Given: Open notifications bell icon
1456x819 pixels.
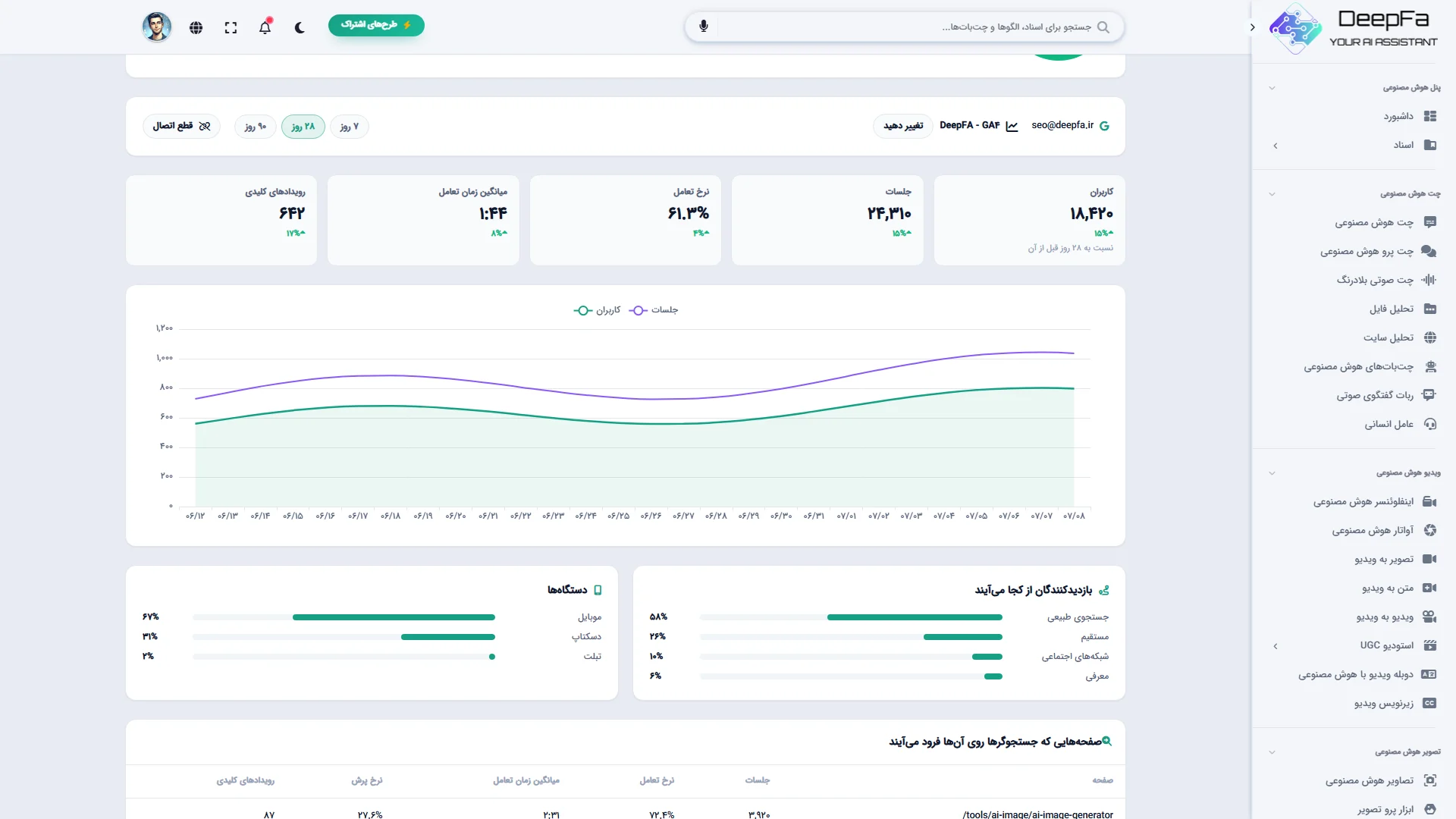Looking at the screenshot, I should [265, 27].
